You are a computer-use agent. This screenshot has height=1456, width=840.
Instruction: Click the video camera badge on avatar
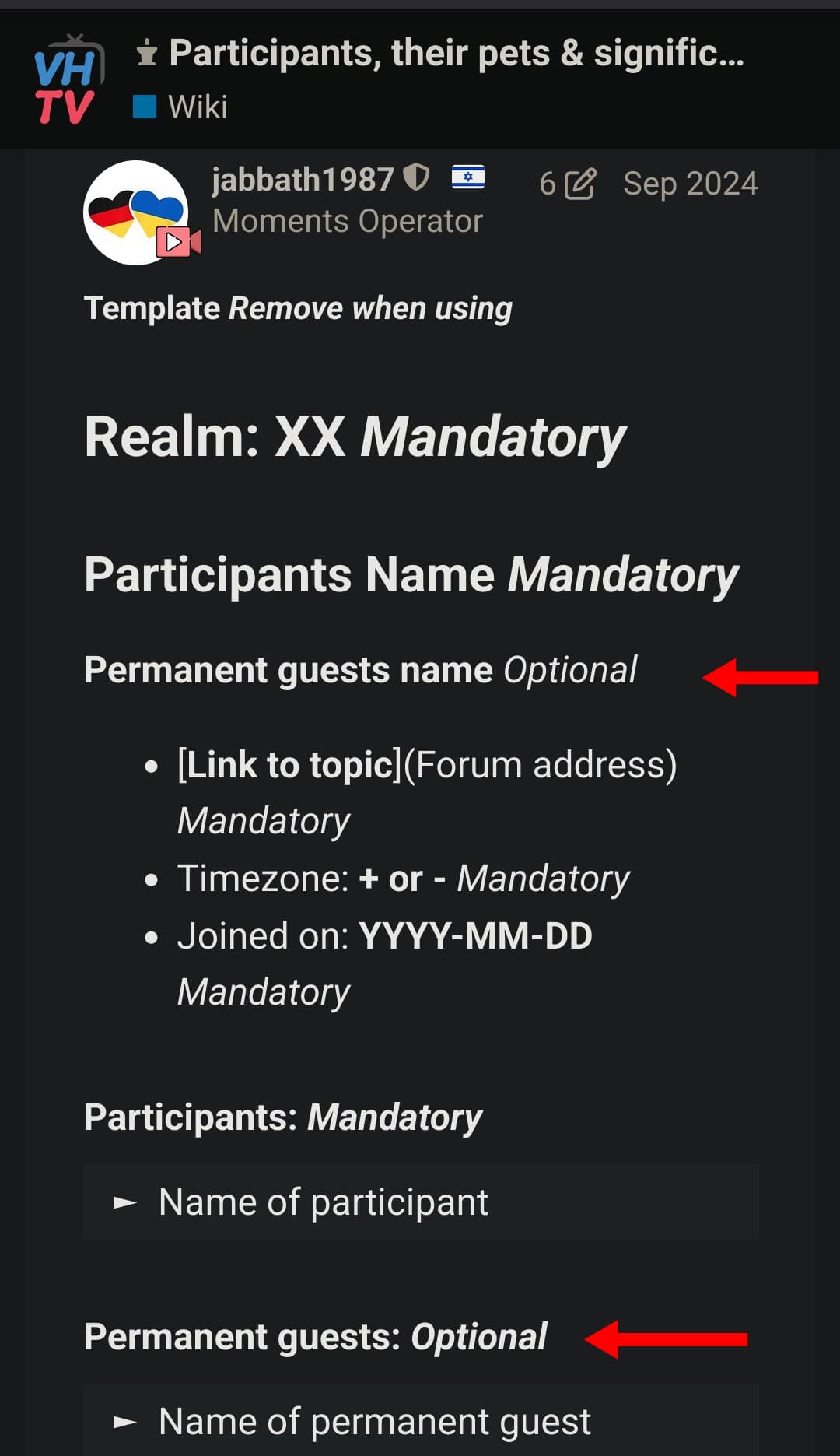click(x=179, y=242)
